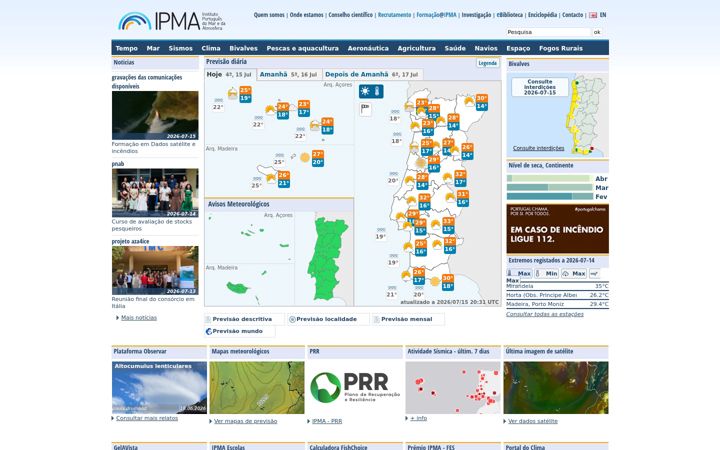Click the fire emergency 112 banner
Image resolution: width=720 pixels, height=450 pixels.
(x=557, y=229)
